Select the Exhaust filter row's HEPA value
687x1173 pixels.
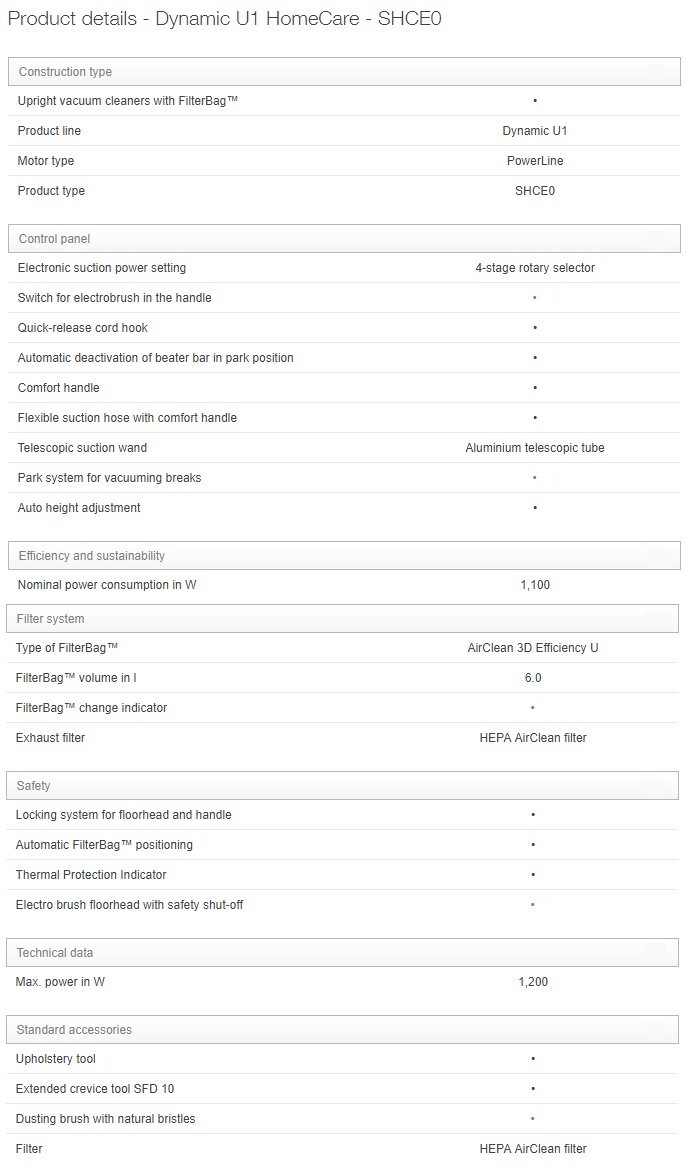(533, 738)
